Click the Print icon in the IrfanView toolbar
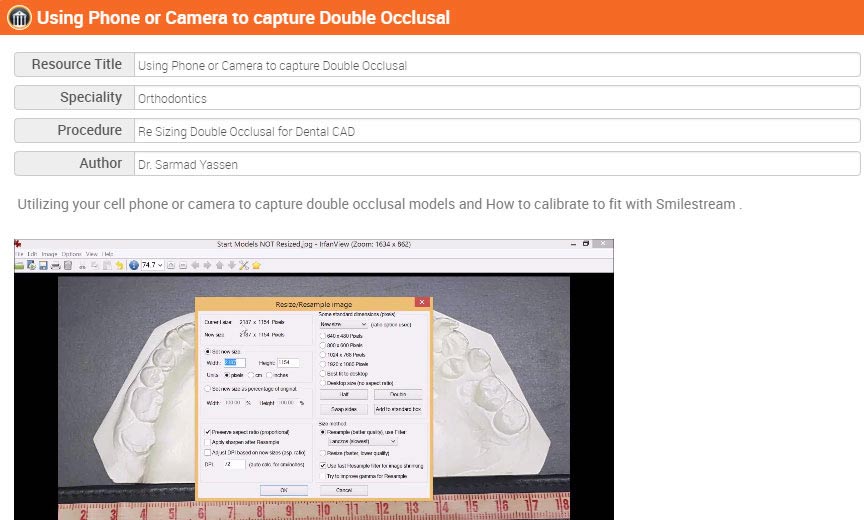 (56, 266)
